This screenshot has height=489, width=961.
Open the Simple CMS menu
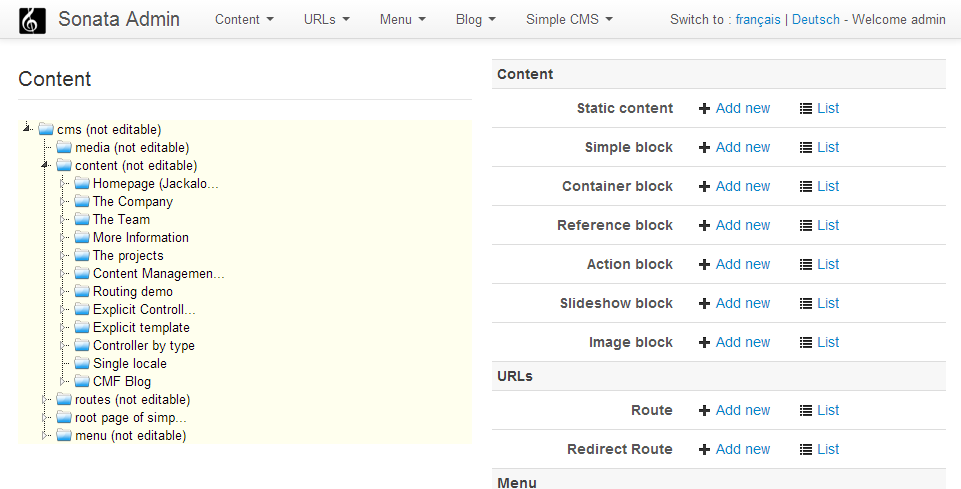[569, 19]
